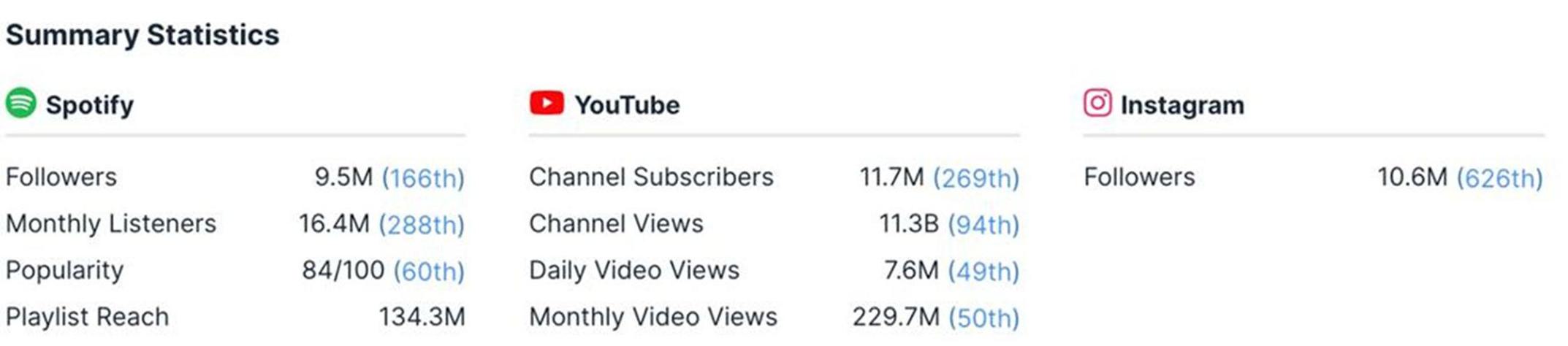Click the Playlist Reach label
1568x346 pixels.
point(87,318)
